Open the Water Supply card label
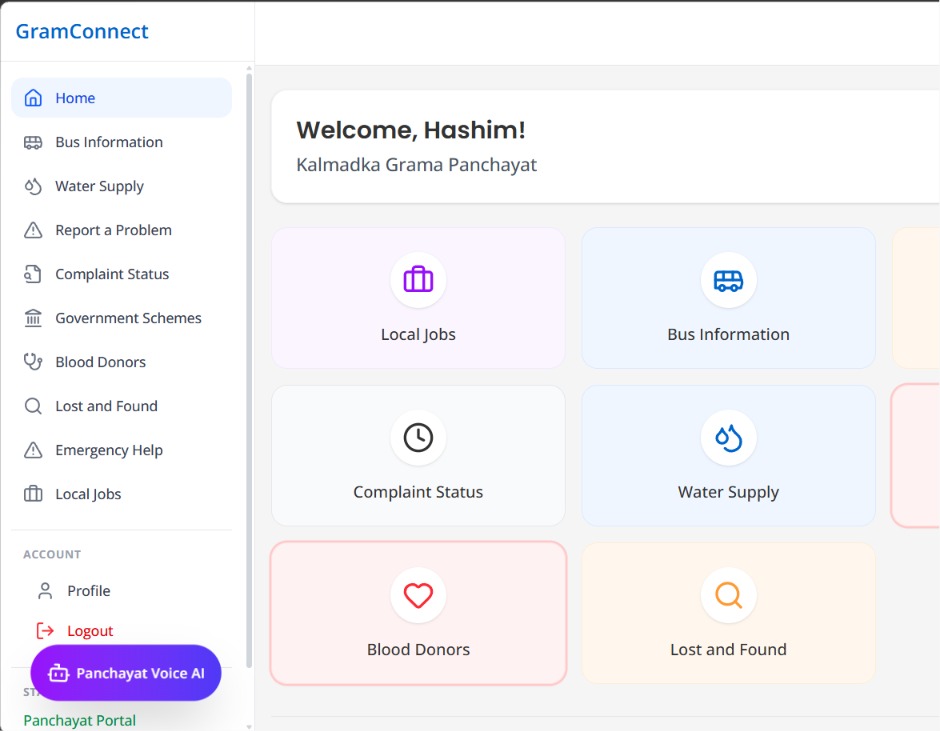940x731 pixels. pyautogui.click(x=728, y=492)
